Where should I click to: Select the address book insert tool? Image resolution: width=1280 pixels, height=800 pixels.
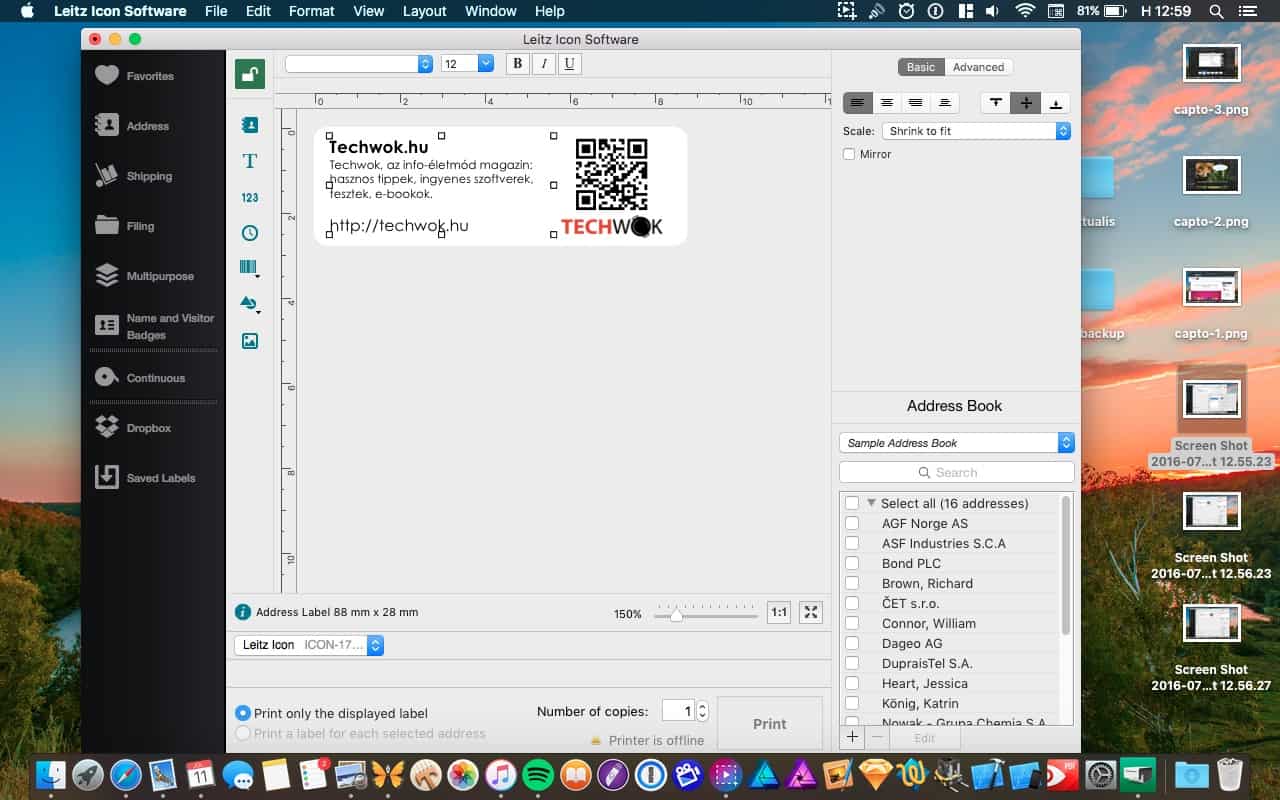click(250, 125)
